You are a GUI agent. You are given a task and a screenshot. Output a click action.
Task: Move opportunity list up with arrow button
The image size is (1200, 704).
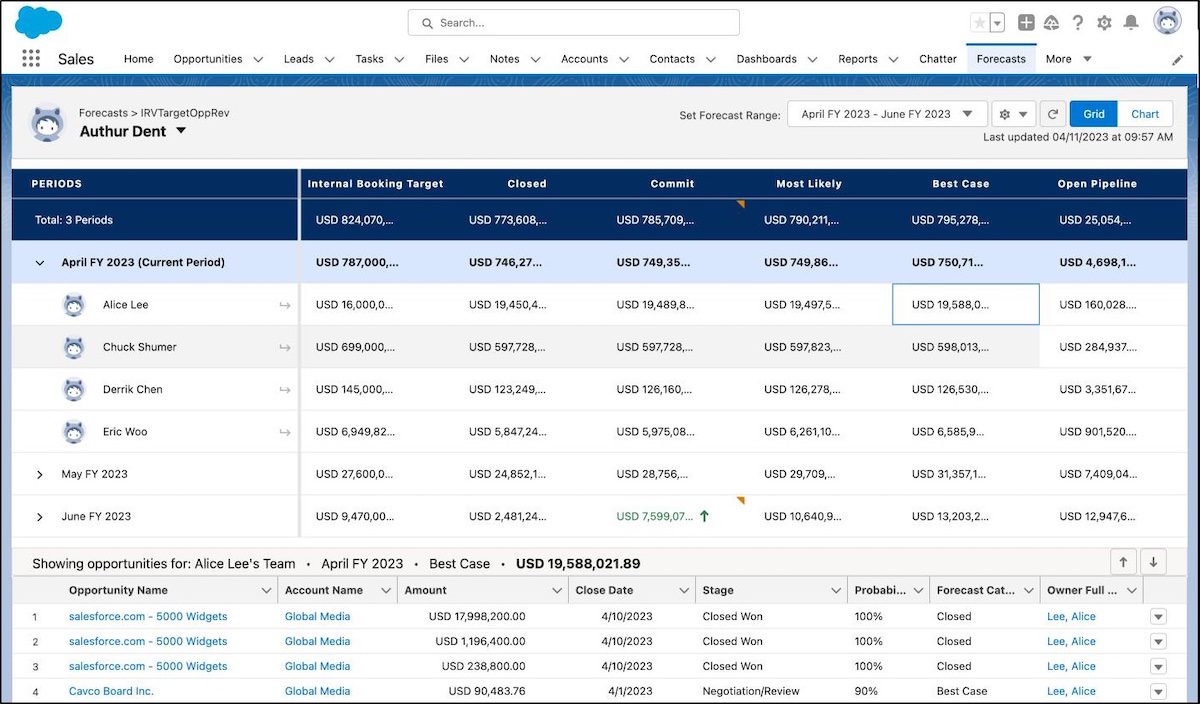[x=1124, y=562]
